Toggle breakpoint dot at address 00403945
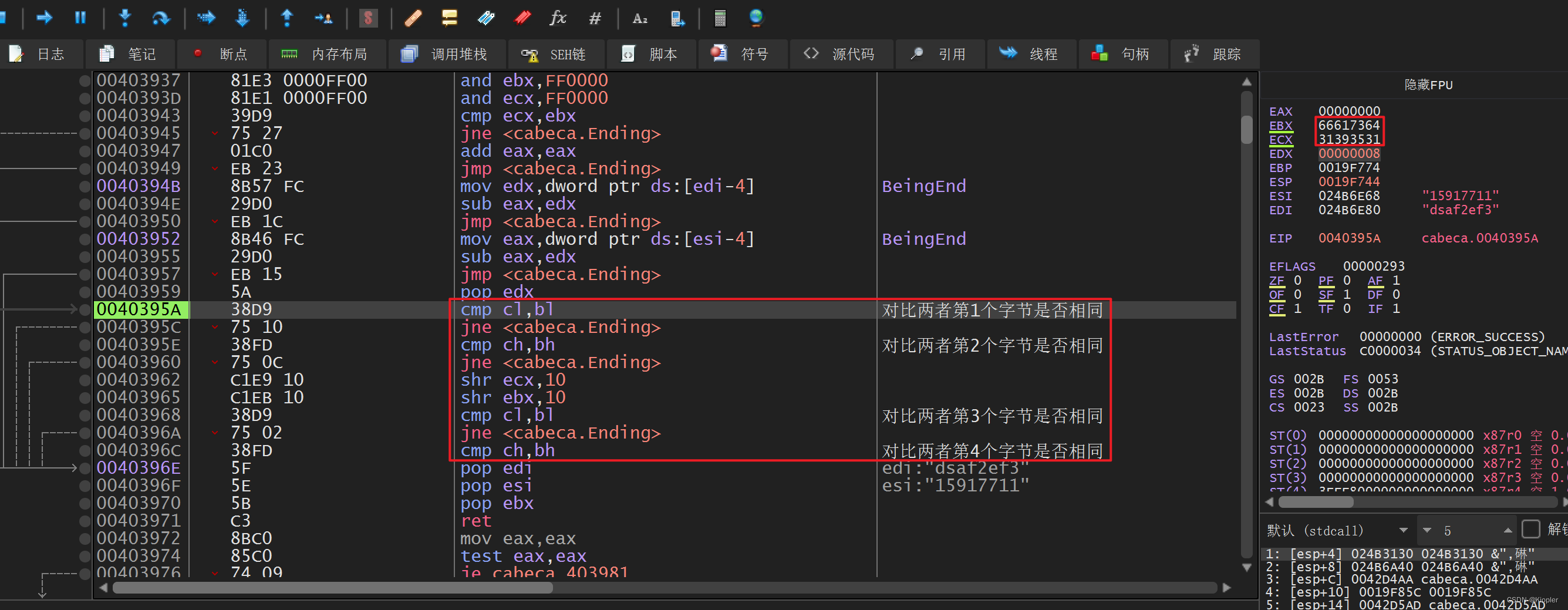Viewport: 1568px width, 610px height. (x=85, y=133)
